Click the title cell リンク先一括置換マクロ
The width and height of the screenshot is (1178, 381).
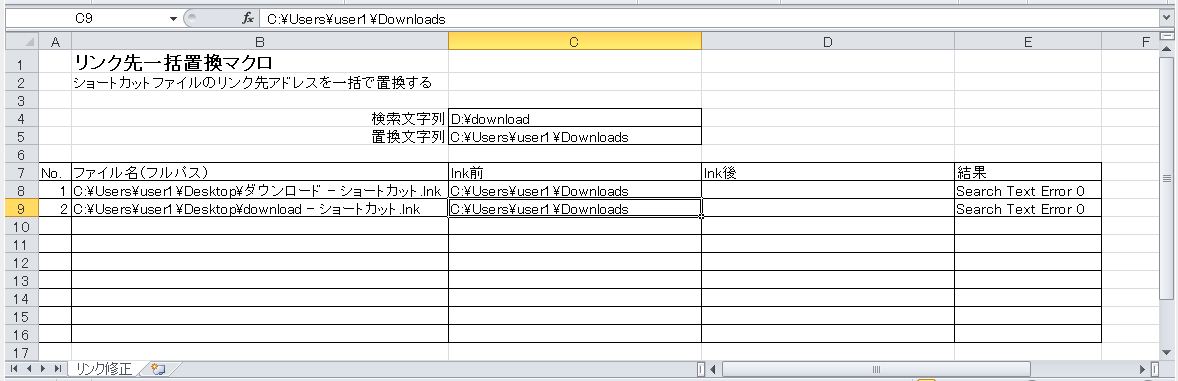click(260, 63)
